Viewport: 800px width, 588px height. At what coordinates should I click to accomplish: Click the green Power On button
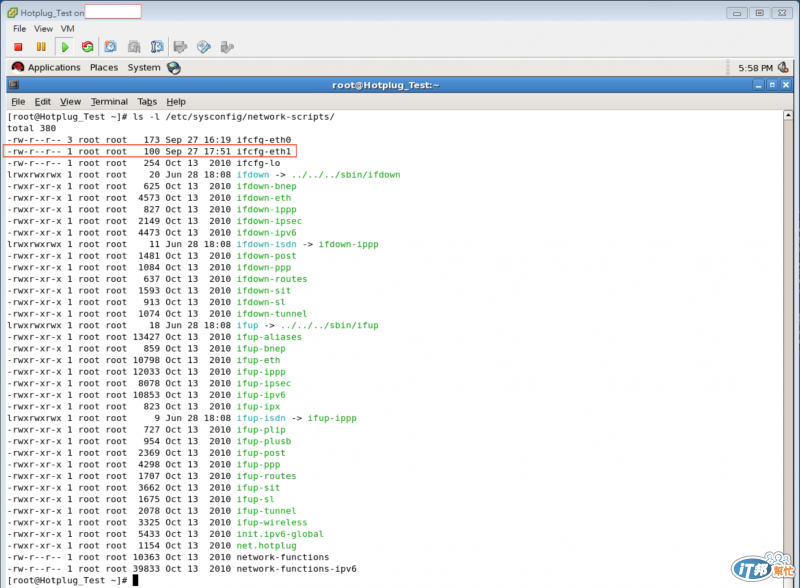(x=65, y=47)
